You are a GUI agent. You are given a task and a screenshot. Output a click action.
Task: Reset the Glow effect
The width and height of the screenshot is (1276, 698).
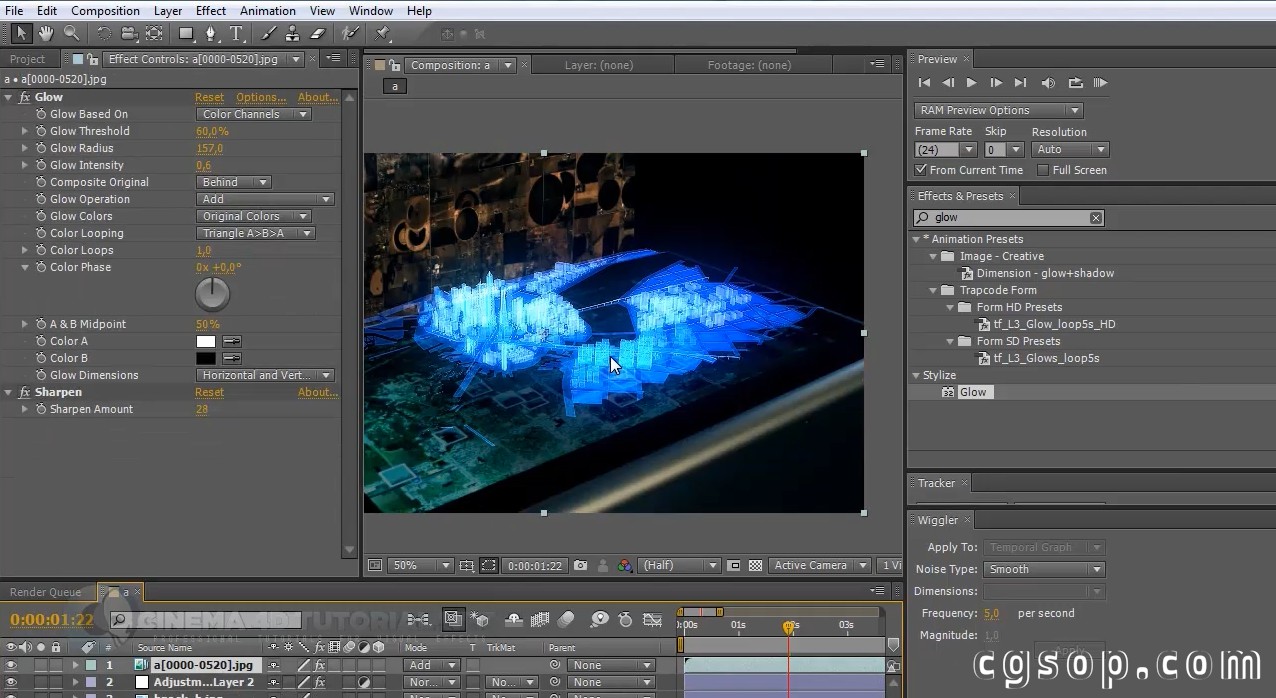(209, 97)
